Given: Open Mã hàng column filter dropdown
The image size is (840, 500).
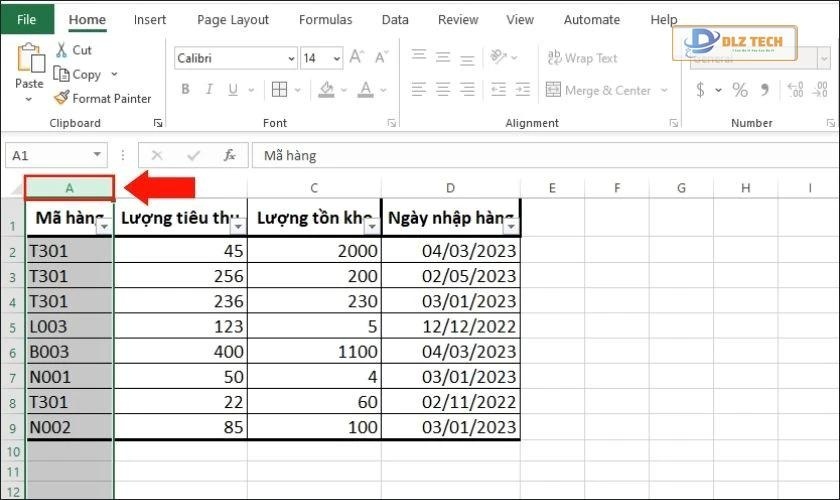Looking at the screenshot, I should 104,227.
